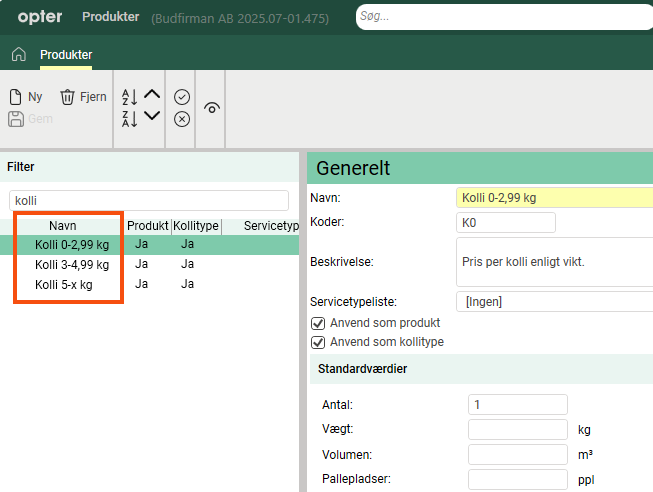Viewport: 653px width, 492px height.
Task: Open the Servicetypeliste dropdown
Action: (x=553, y=301)
